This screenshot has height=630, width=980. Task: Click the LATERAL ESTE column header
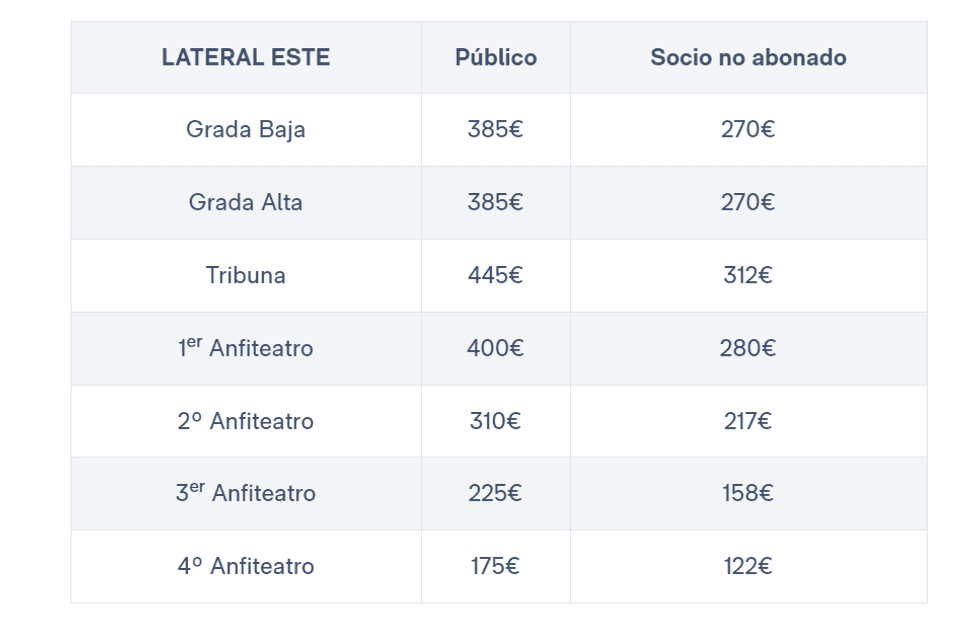(245, 58)
